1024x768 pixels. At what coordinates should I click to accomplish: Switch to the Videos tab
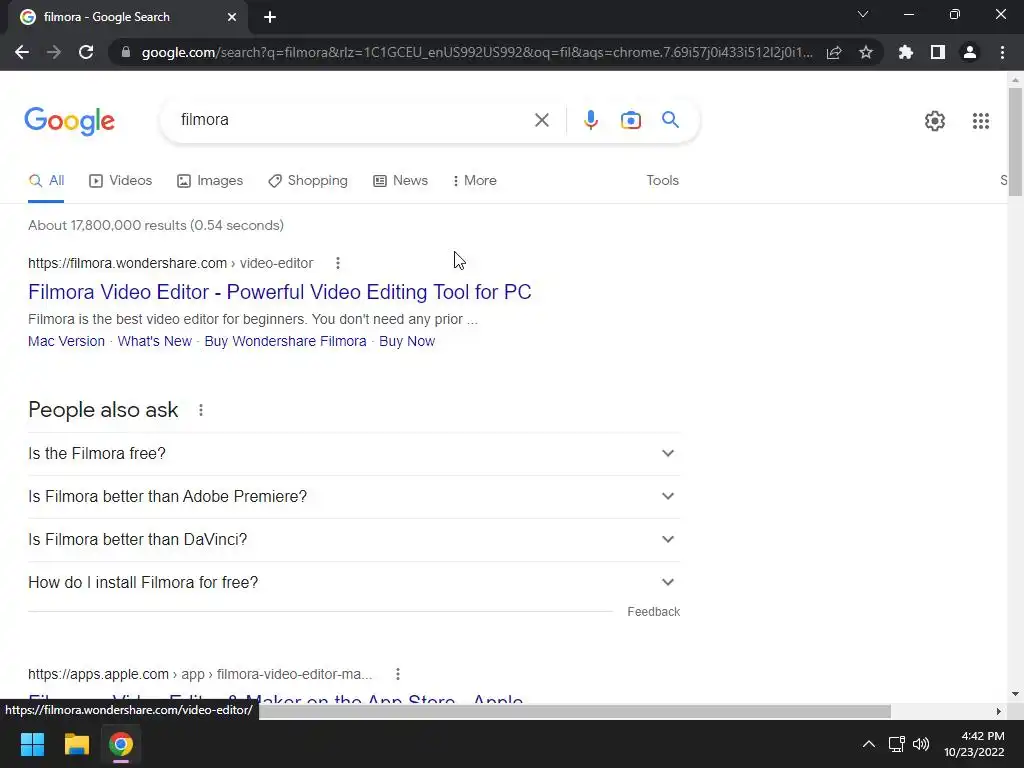(121, 181)
